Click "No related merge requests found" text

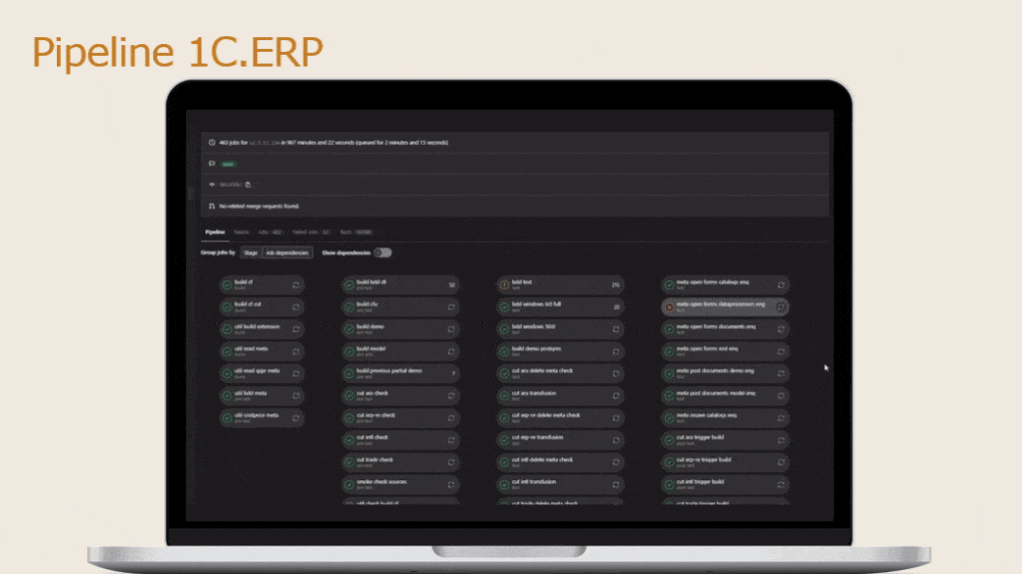(x=259, y=206)
